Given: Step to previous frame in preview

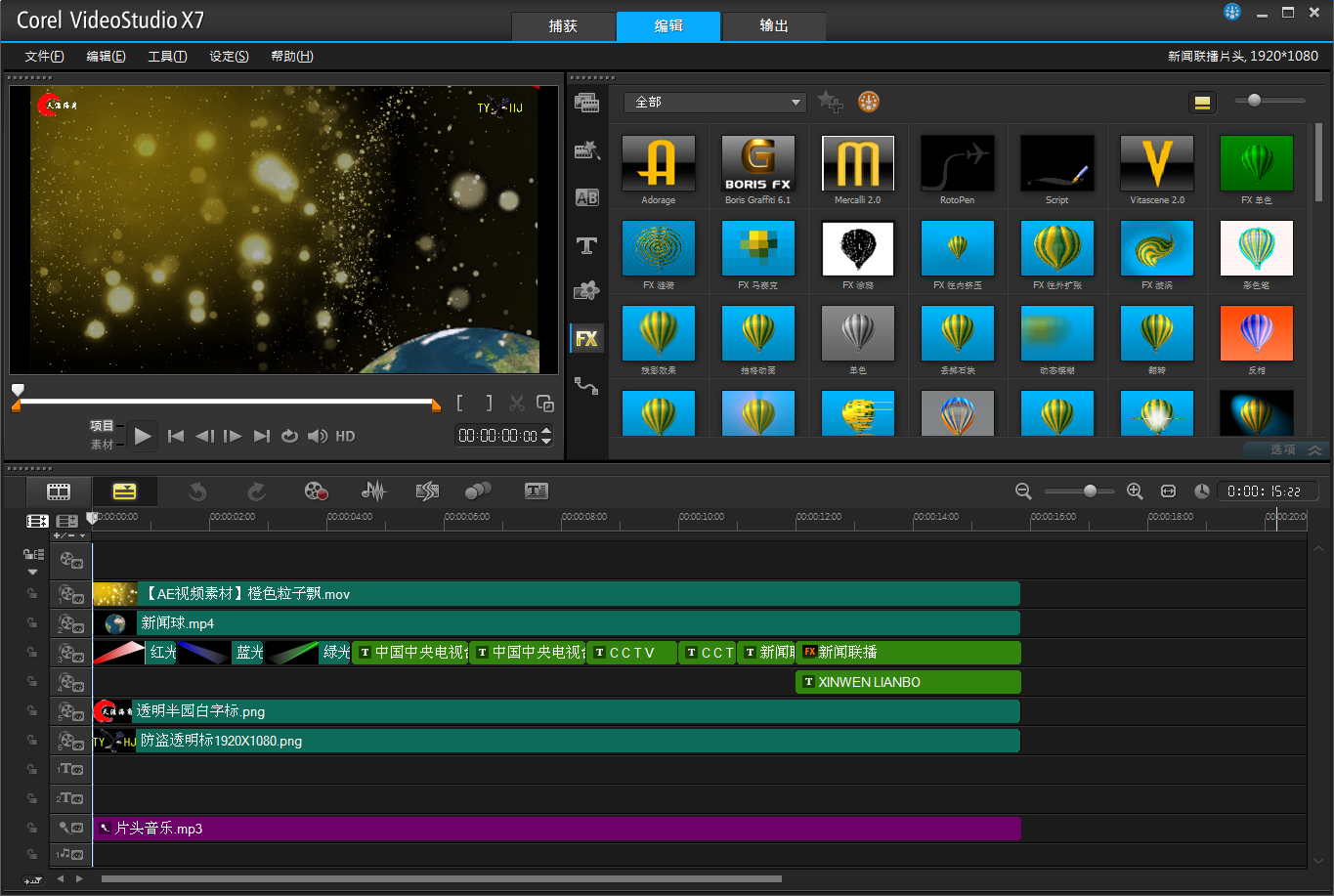Looking at the screenshot, I should pyautogui.click(x=204, y=437).
